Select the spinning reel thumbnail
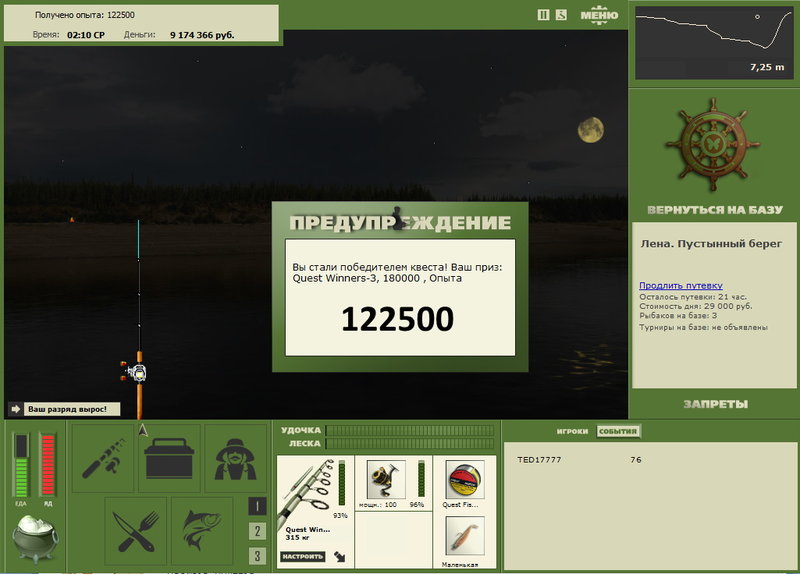The width and height of the screenshot is (800, 574). 386,479
